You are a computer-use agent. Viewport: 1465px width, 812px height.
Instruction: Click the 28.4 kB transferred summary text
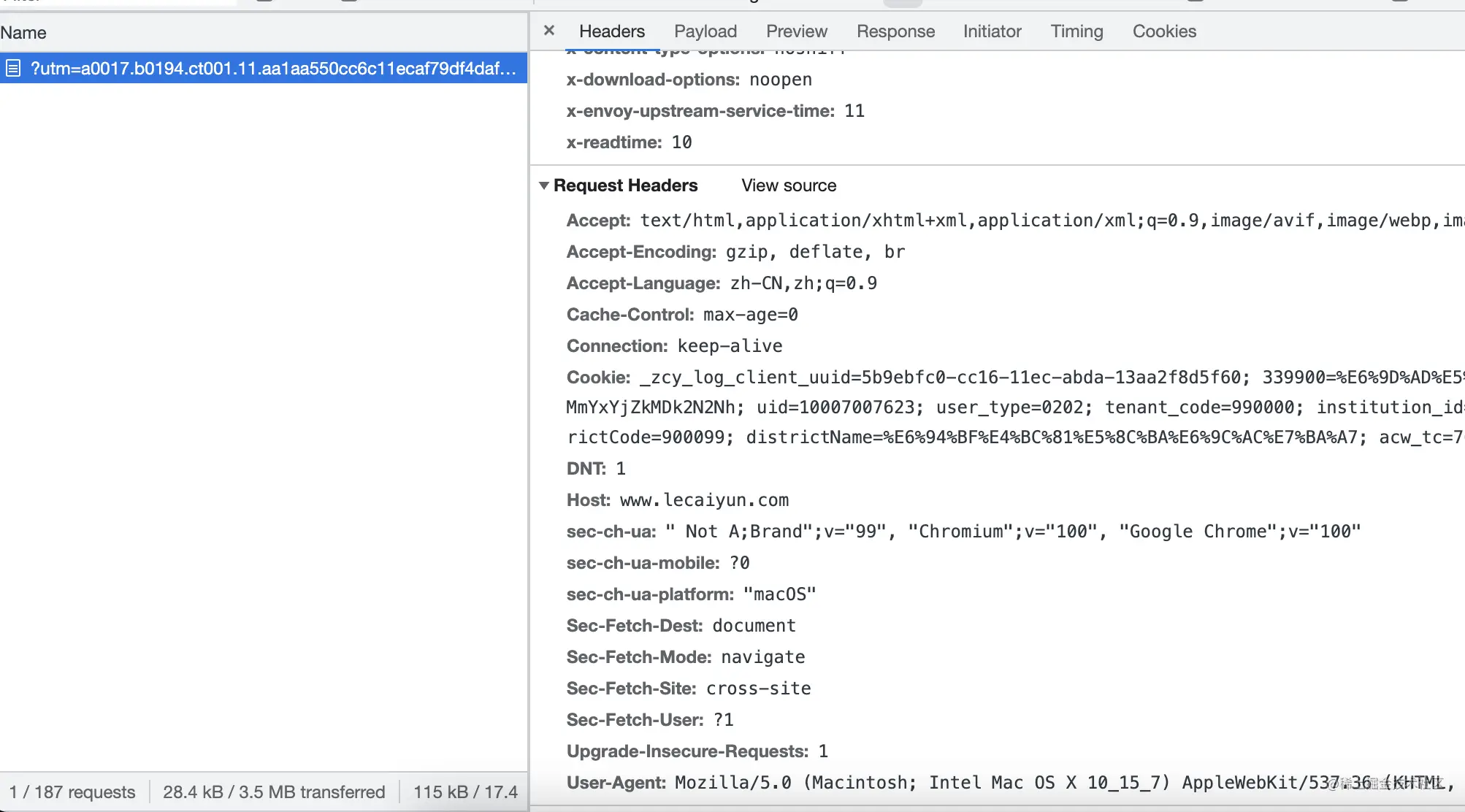point(275,792)
